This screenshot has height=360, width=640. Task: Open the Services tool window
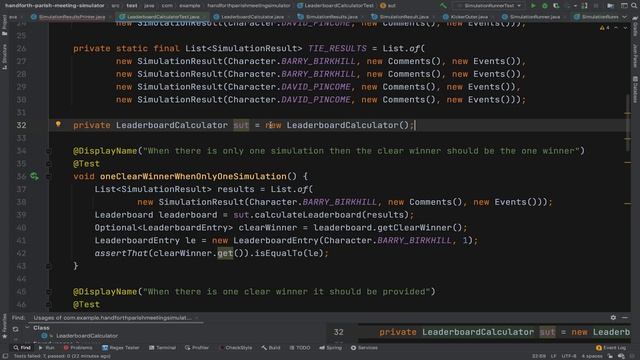click(x=364, y=348)
